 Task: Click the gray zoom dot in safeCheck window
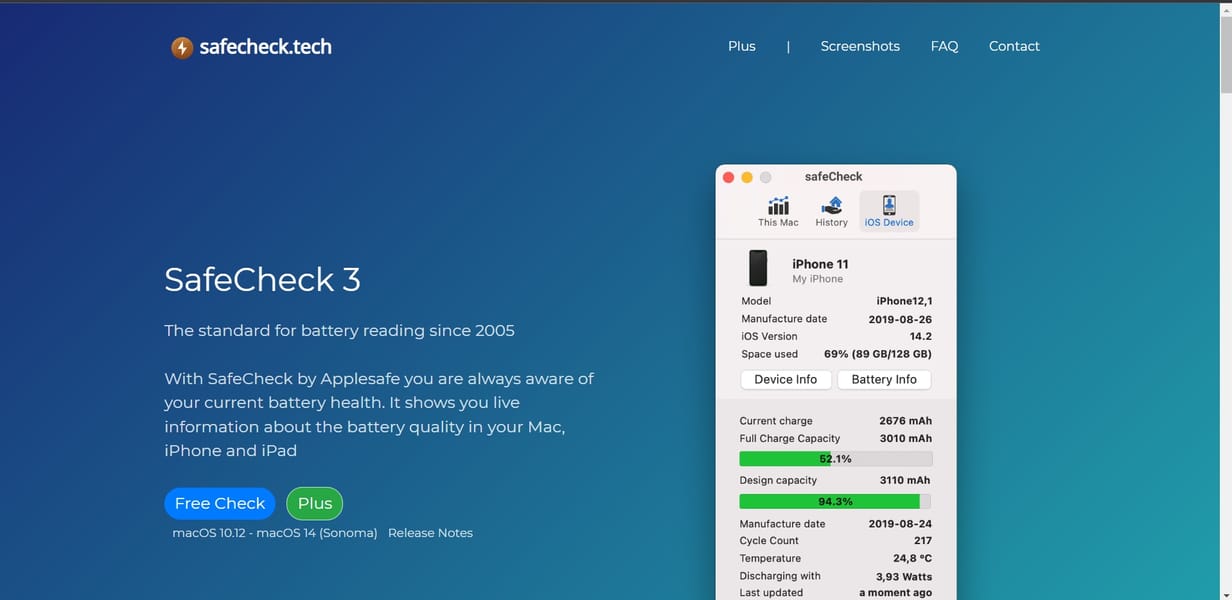click(766, 177)
